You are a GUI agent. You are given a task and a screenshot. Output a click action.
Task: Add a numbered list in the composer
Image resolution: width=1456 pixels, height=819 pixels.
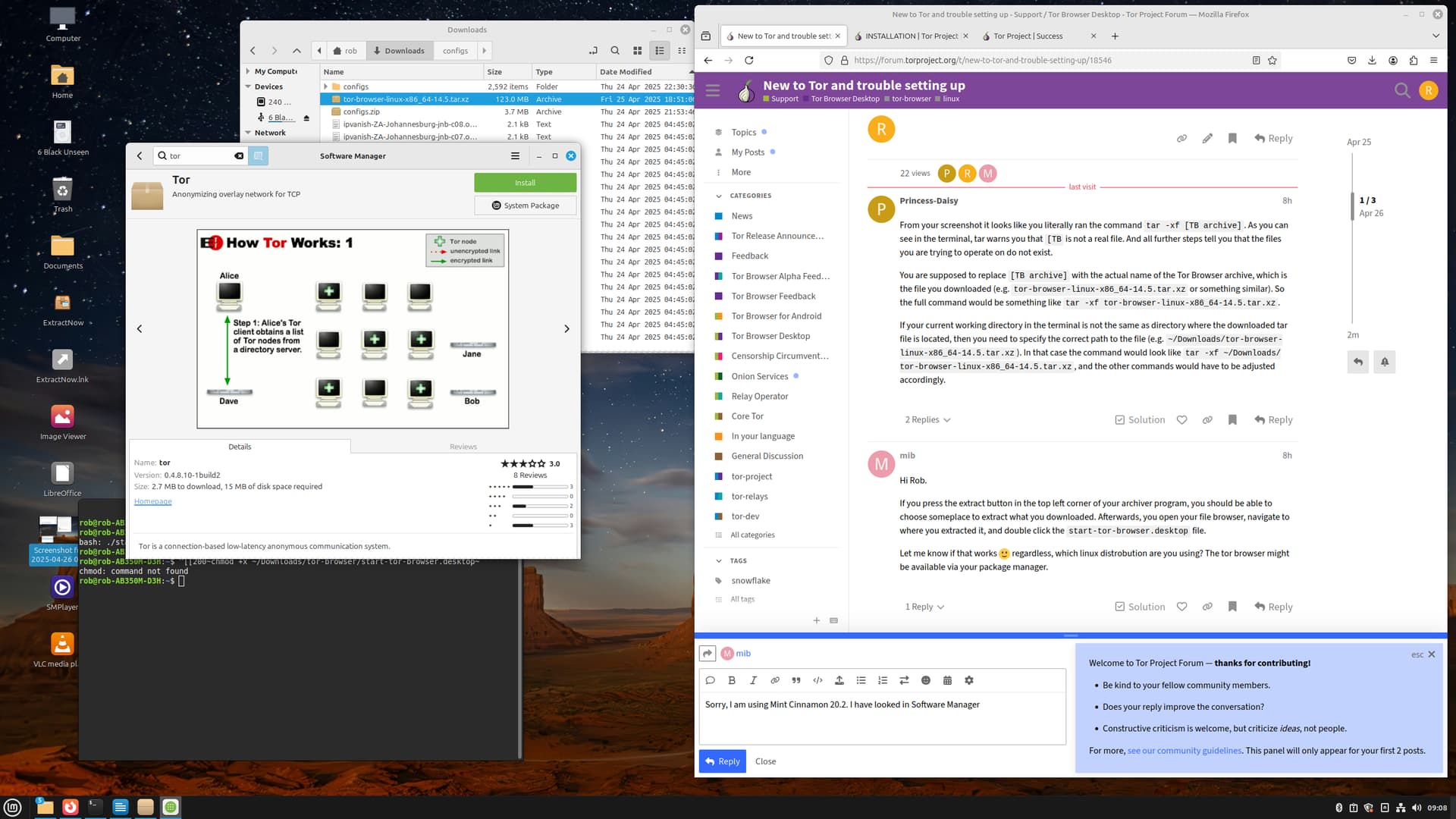click(x=883, y=680)
